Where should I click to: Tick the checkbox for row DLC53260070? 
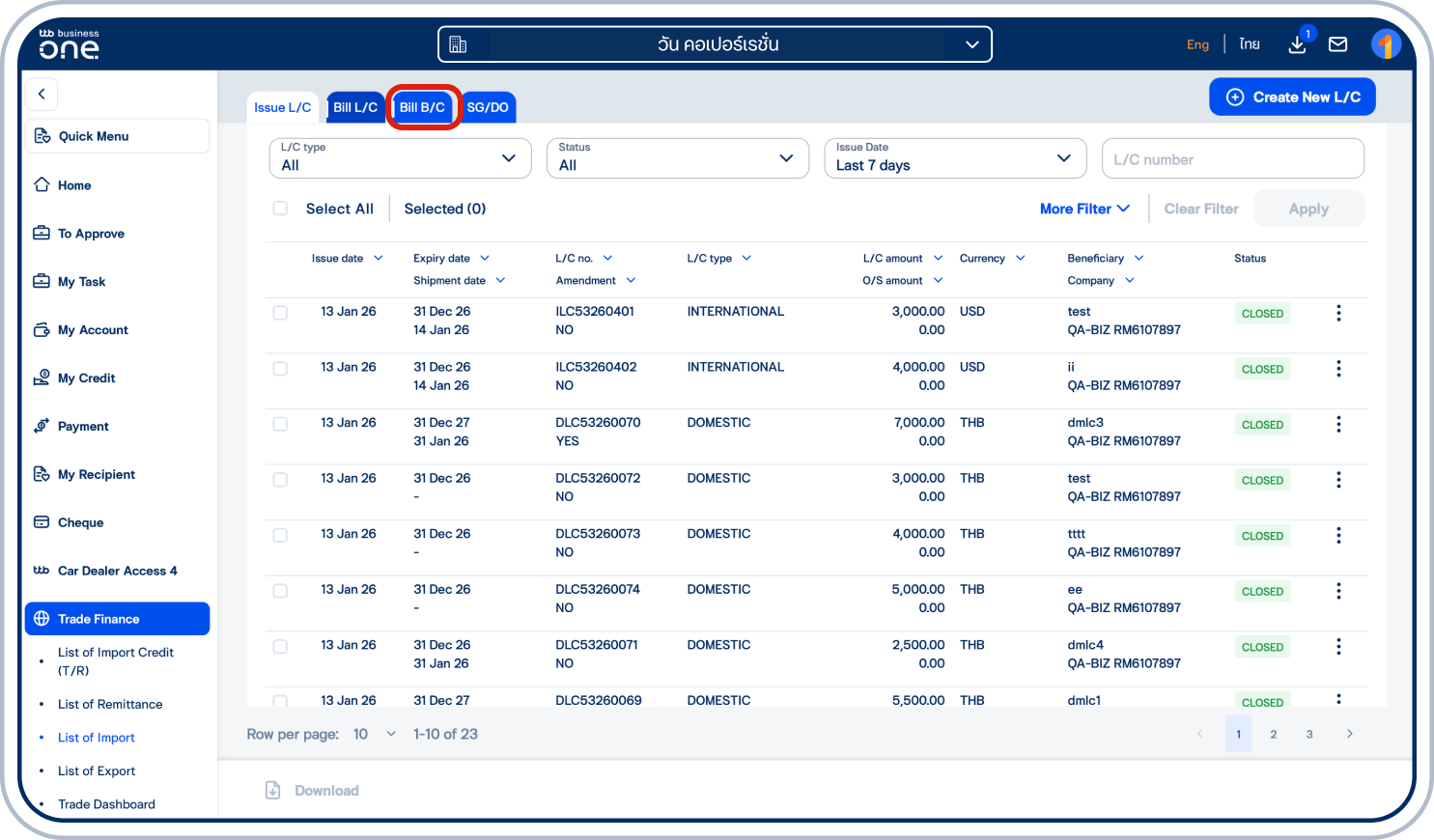280,423
